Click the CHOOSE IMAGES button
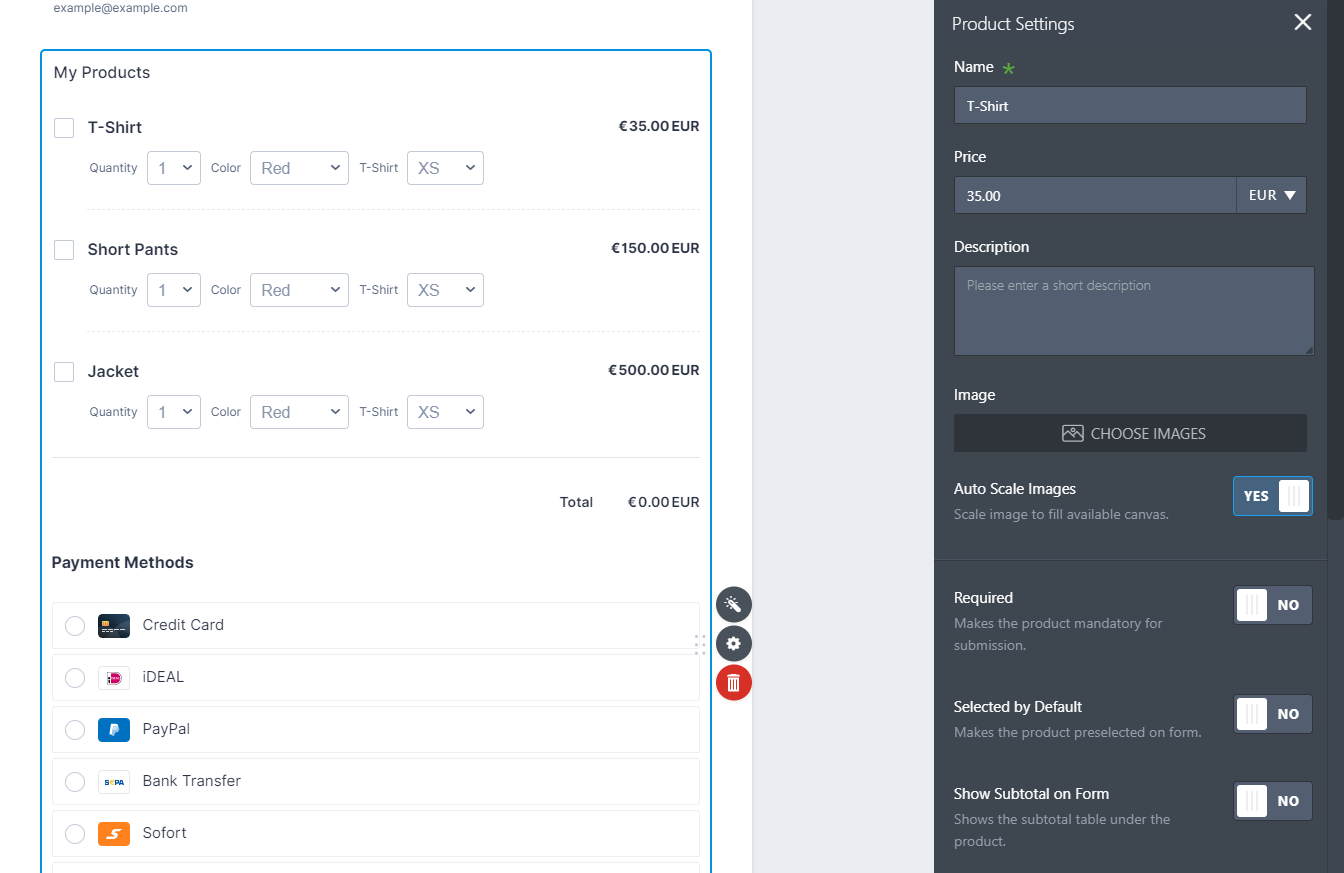The height and width of the screenshot is (873, 1344). (x=1130, y=434)
